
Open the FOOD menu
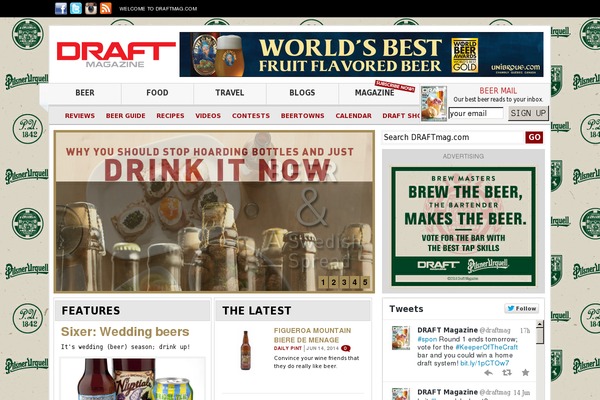pos(157,93)
